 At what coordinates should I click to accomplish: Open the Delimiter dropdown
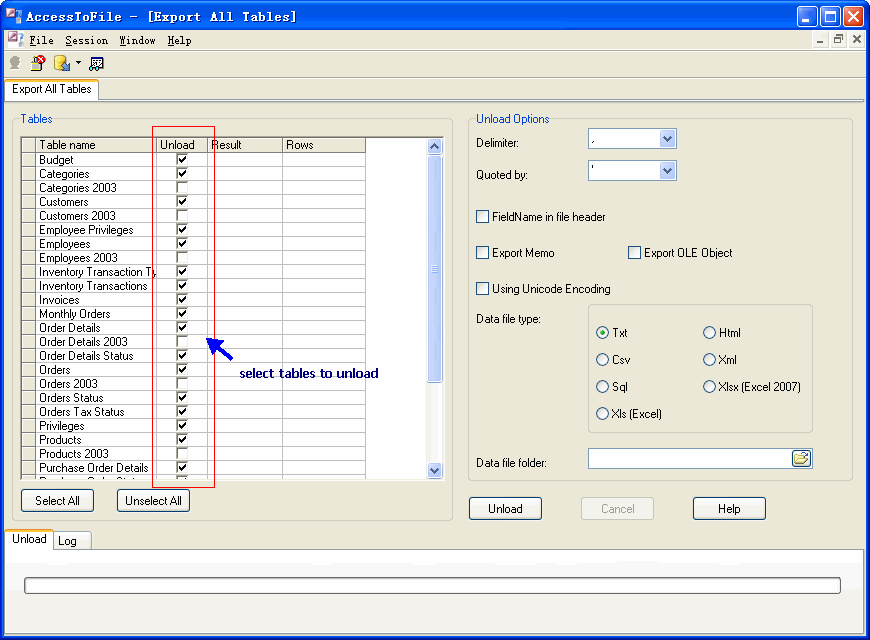[667, 139]
